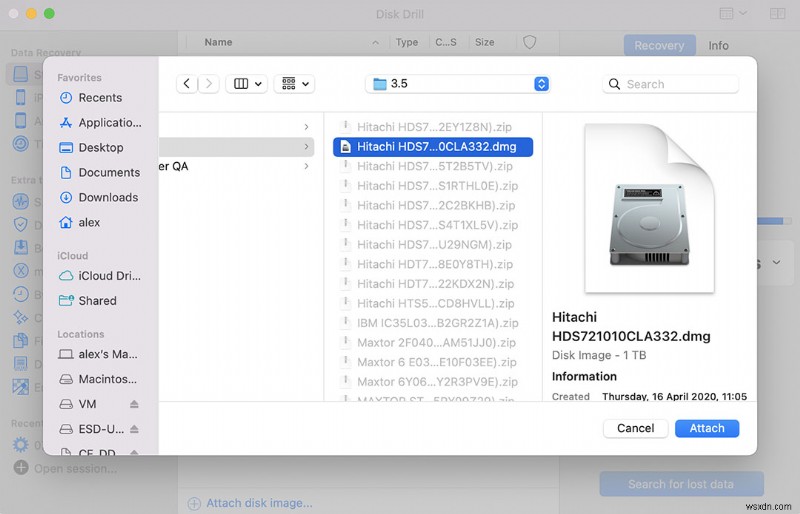Click the Desktop icon in sidebar
800x514 pixels.
coord(66,148)
